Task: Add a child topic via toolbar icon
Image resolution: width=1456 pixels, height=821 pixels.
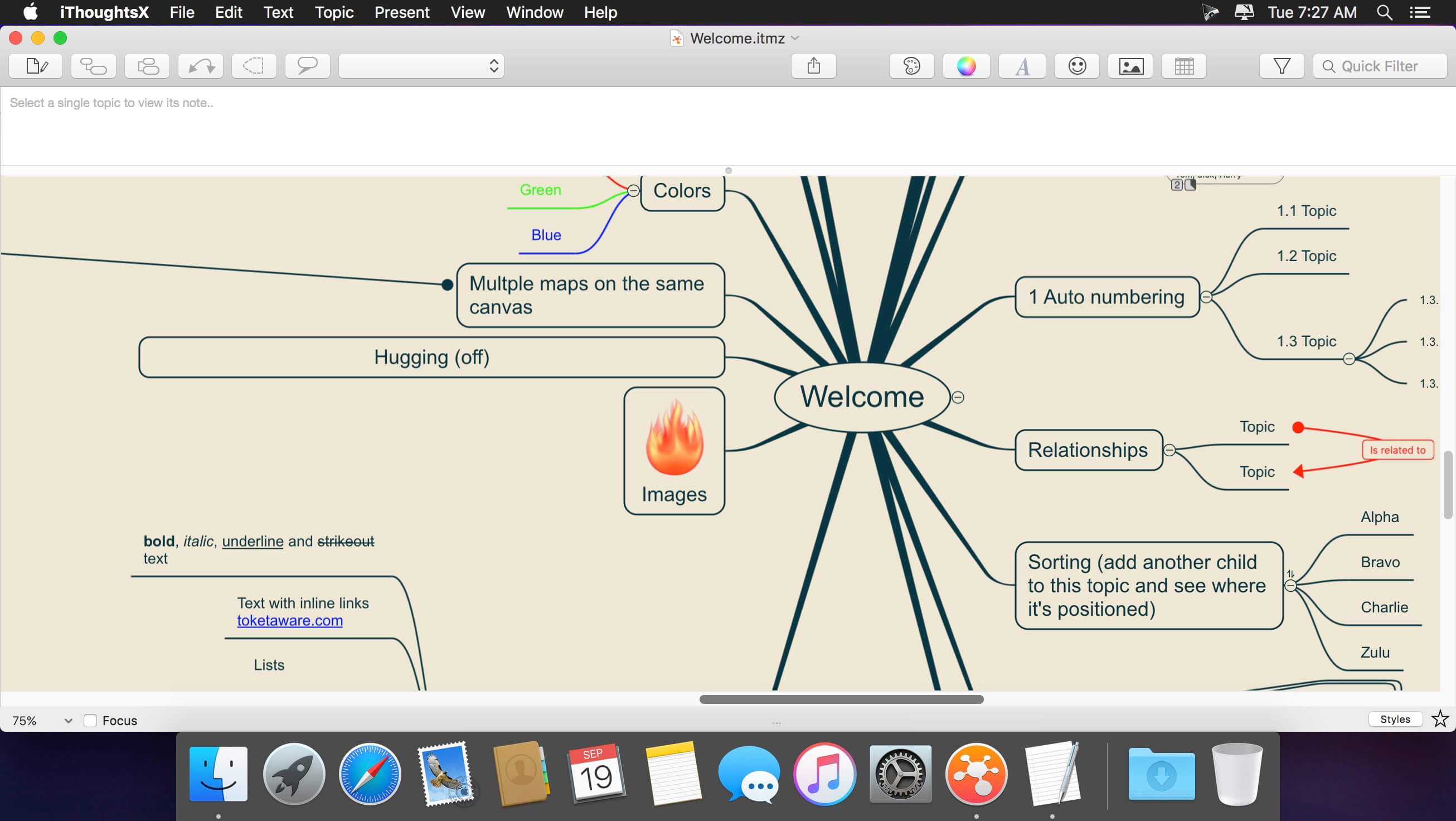Action: (x=93, y=66)
